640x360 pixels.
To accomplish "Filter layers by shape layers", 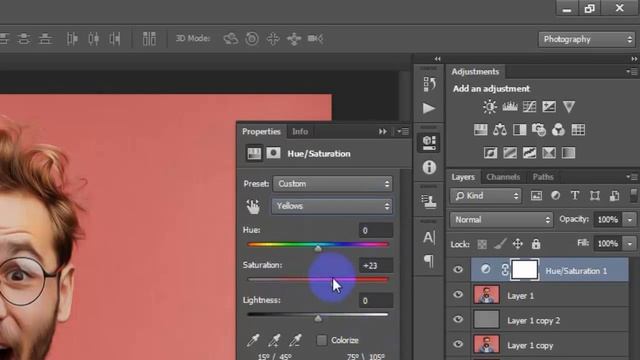I will (595, 196).
